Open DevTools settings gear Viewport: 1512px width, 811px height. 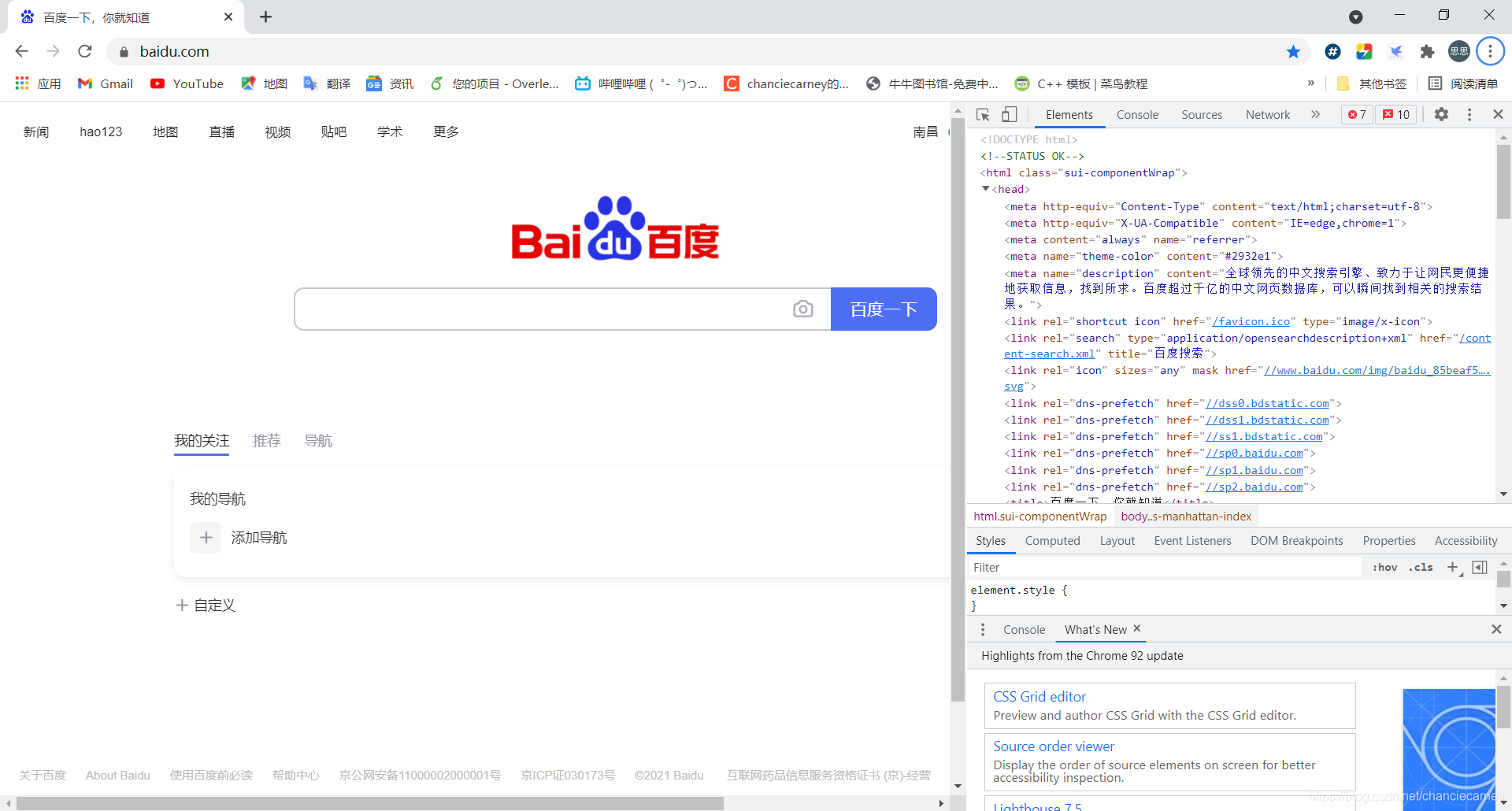tap(1441, 114)
